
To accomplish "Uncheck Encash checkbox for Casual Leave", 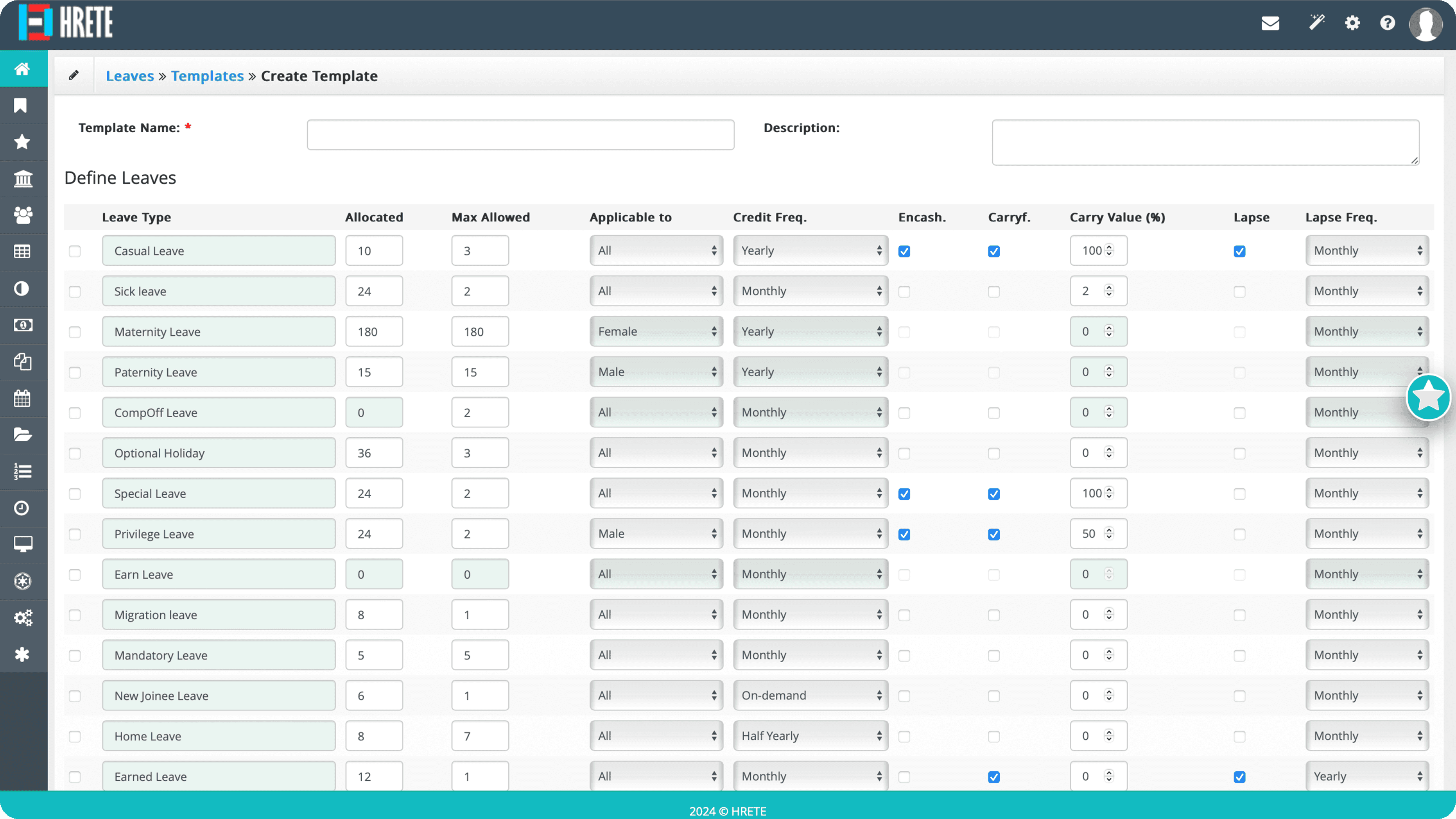I will tap(904, 251).
